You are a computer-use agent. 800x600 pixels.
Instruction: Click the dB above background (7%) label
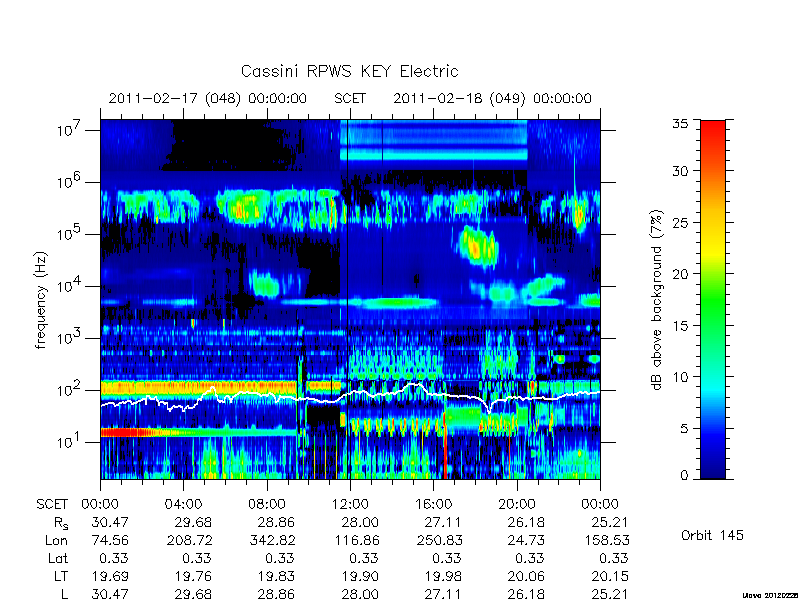[x=658, y=301]
